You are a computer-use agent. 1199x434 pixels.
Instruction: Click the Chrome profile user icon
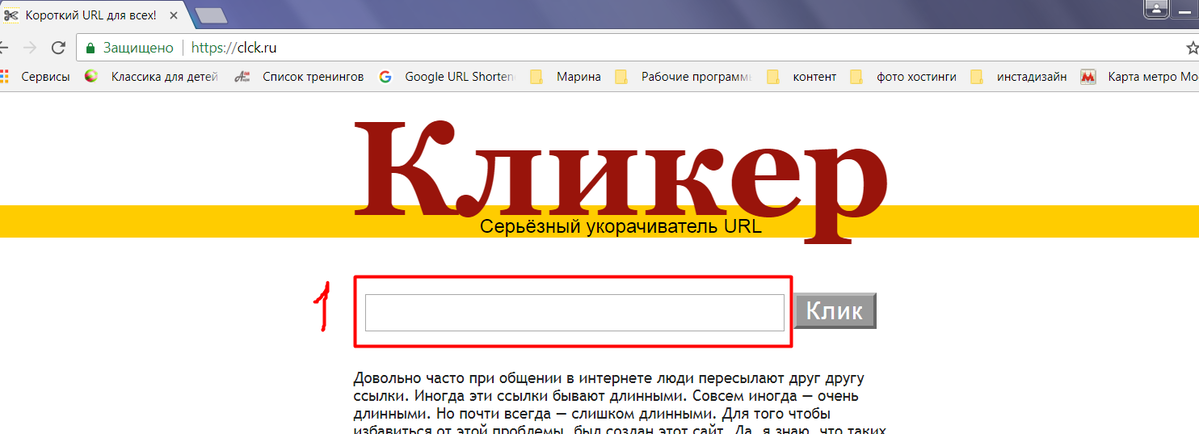pyautogui.click(x=1157, y=9)
